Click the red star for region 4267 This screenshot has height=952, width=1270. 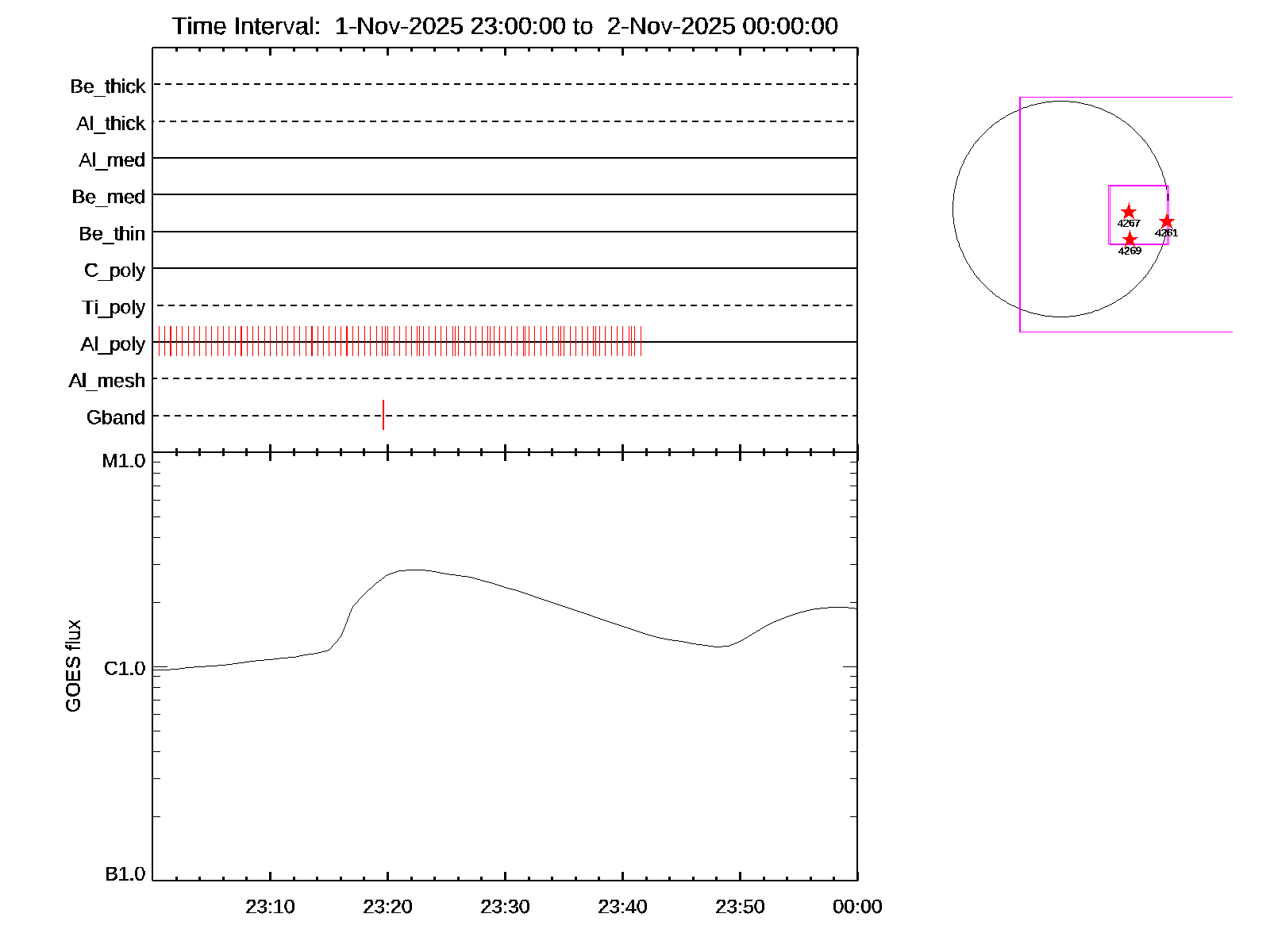pos(1128,212)
